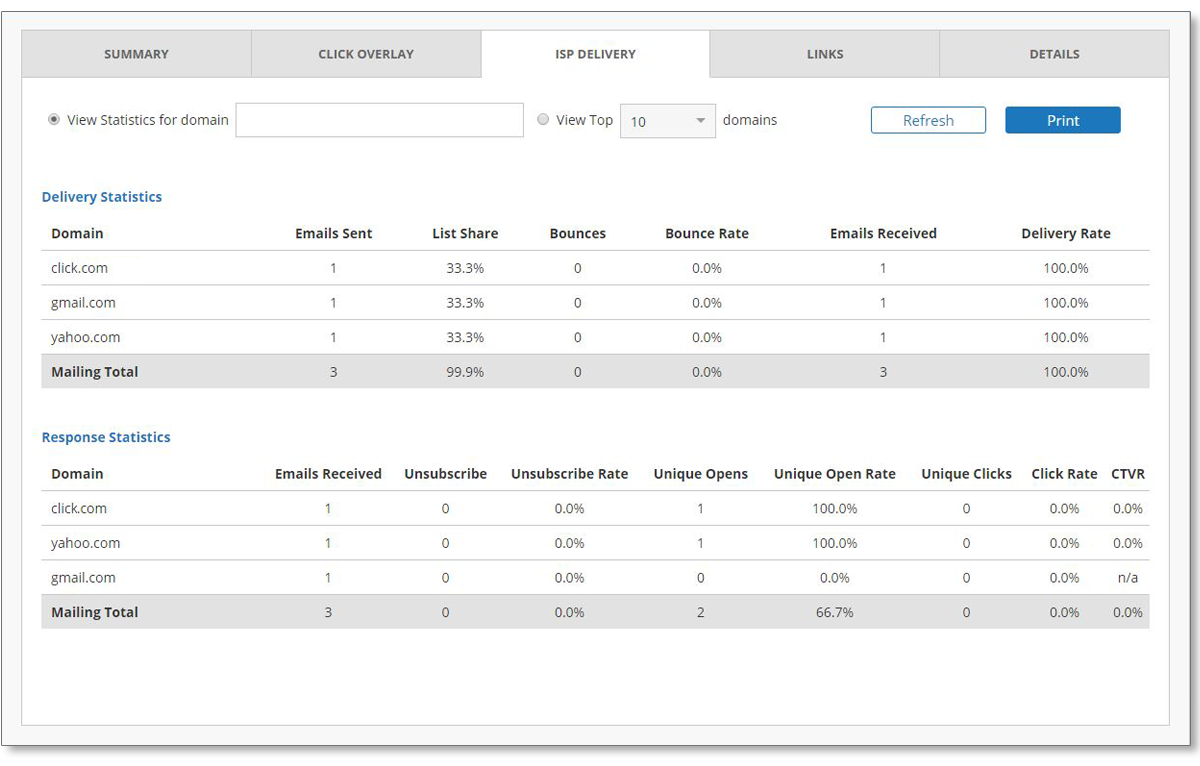Click the Delivery Rate column header
The image size is (1200, 766).
pos(1066,233)
